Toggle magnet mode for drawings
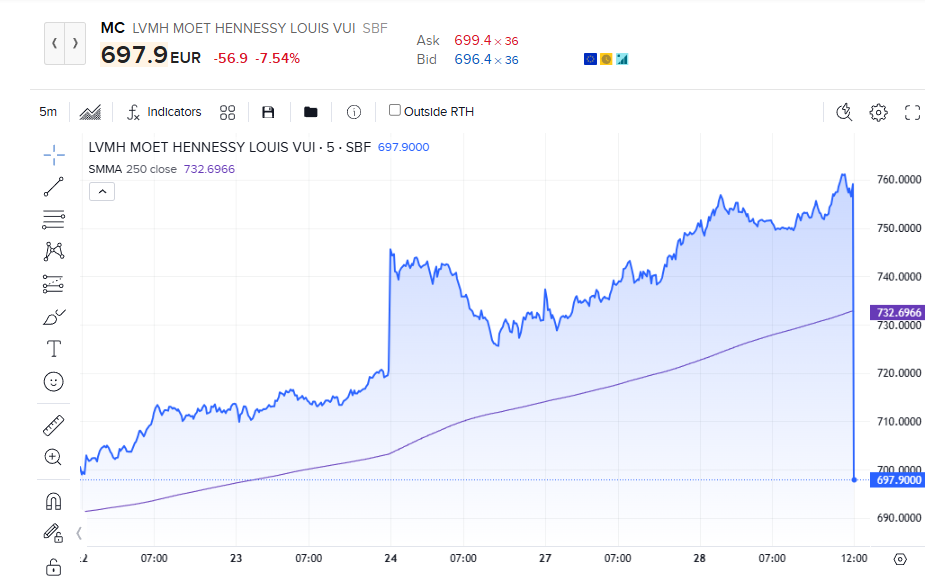 (x=54, y=501)
